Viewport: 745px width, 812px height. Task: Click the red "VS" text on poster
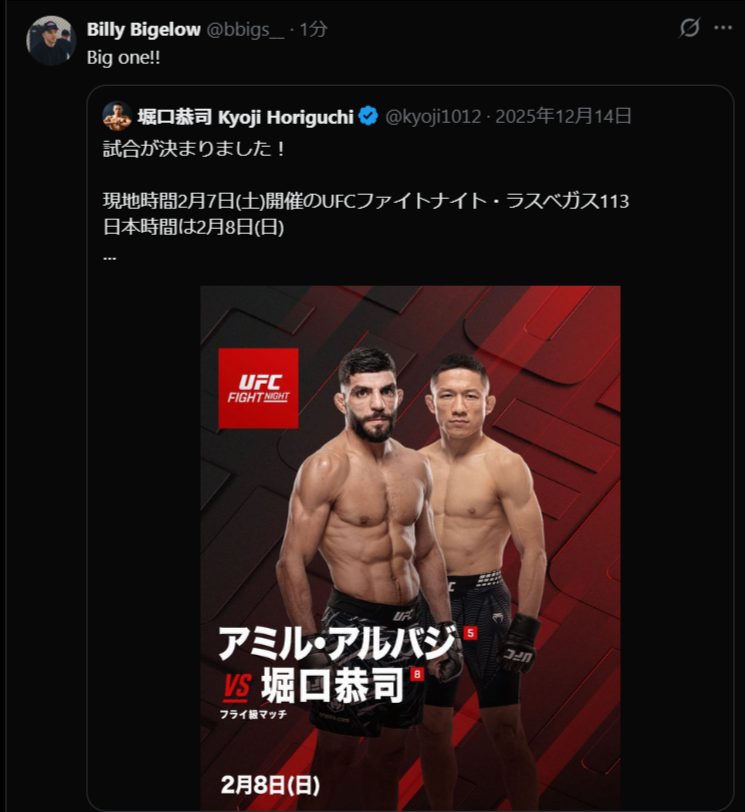click(237, 687)
